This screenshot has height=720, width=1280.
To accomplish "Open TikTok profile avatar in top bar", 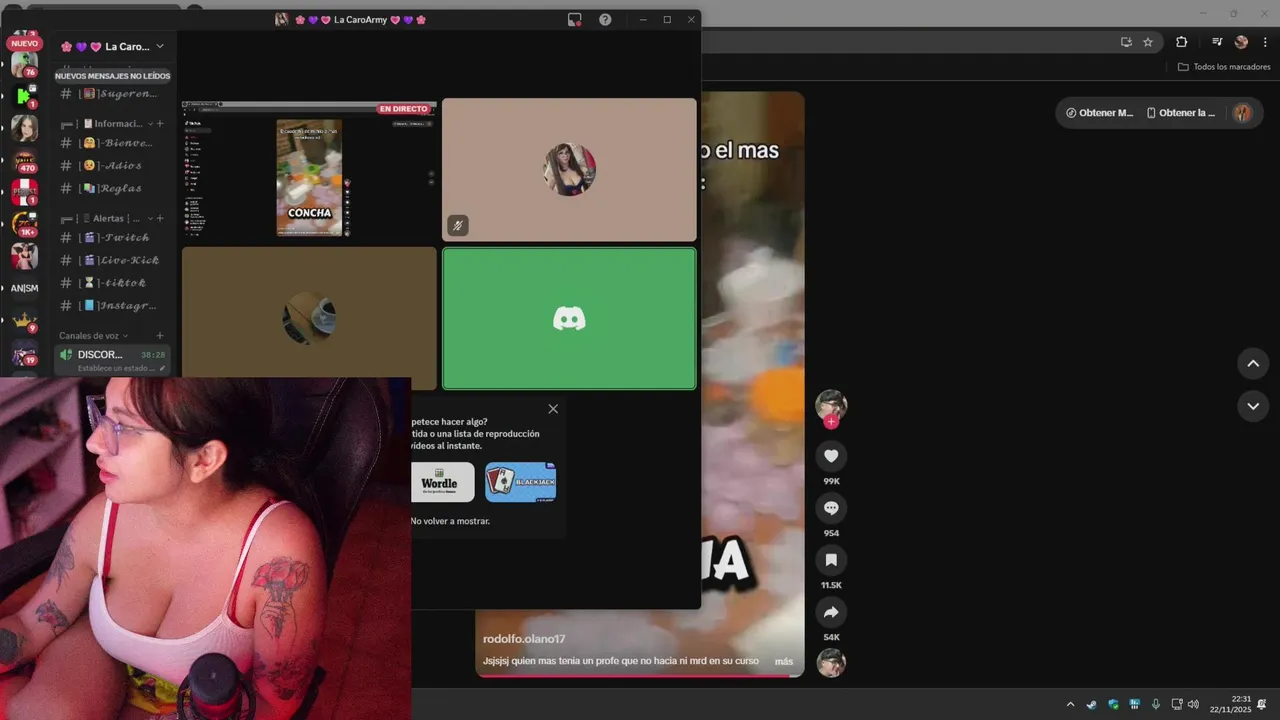I will coord(1242,113).
